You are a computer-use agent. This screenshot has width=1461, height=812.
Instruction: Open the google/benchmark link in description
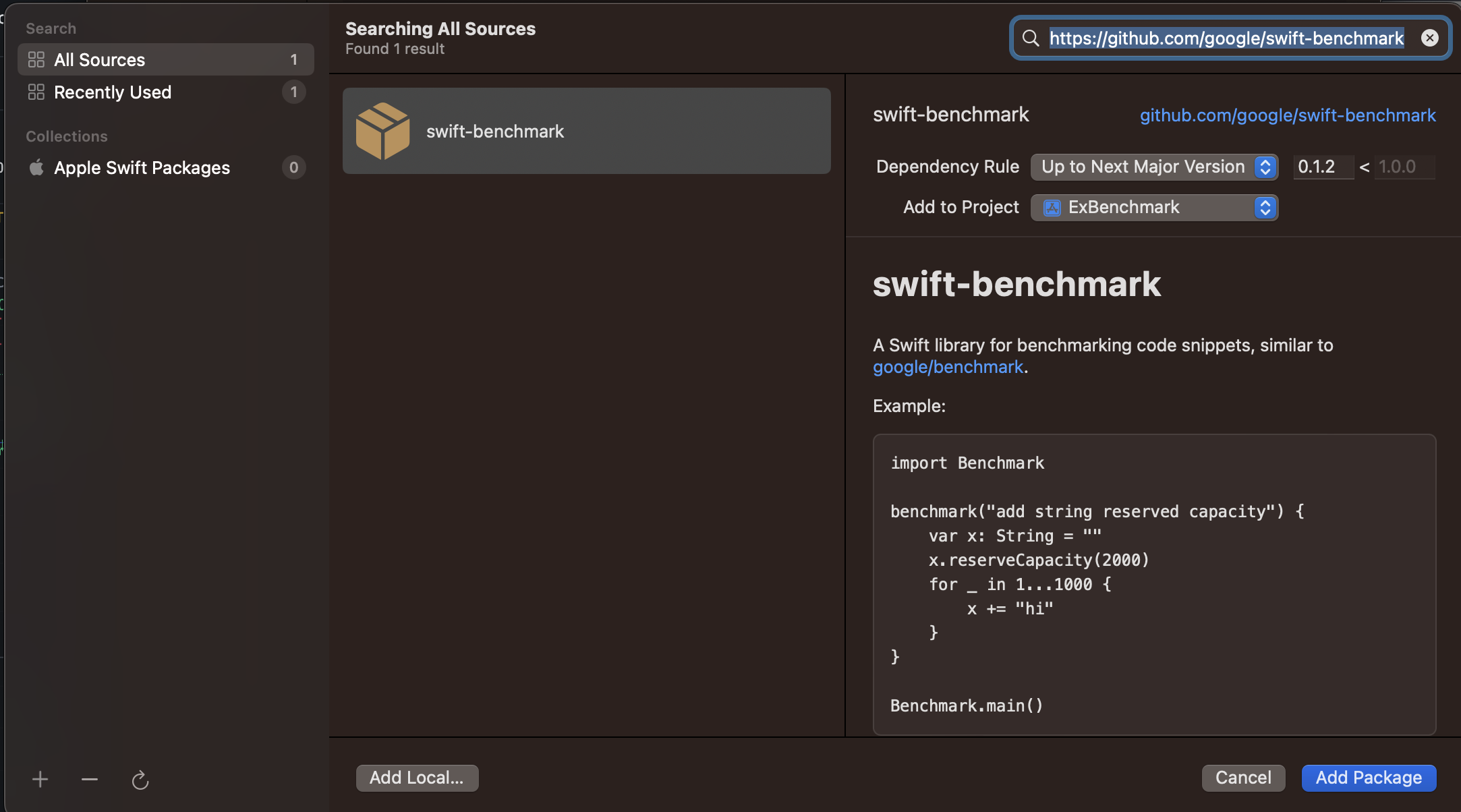pos(948,367)
